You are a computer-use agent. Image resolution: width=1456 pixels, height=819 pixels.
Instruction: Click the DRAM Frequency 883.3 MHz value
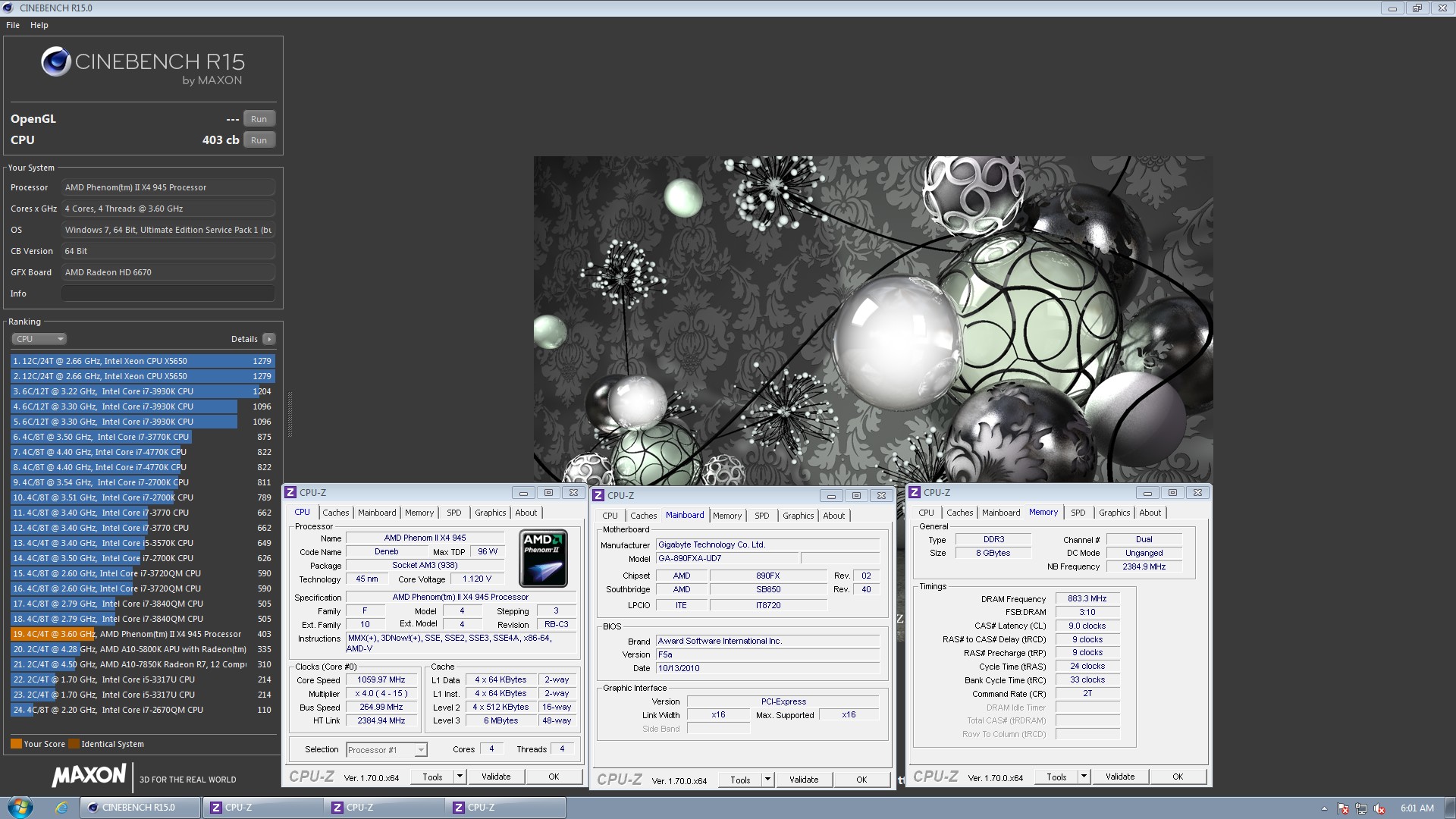1087,599
